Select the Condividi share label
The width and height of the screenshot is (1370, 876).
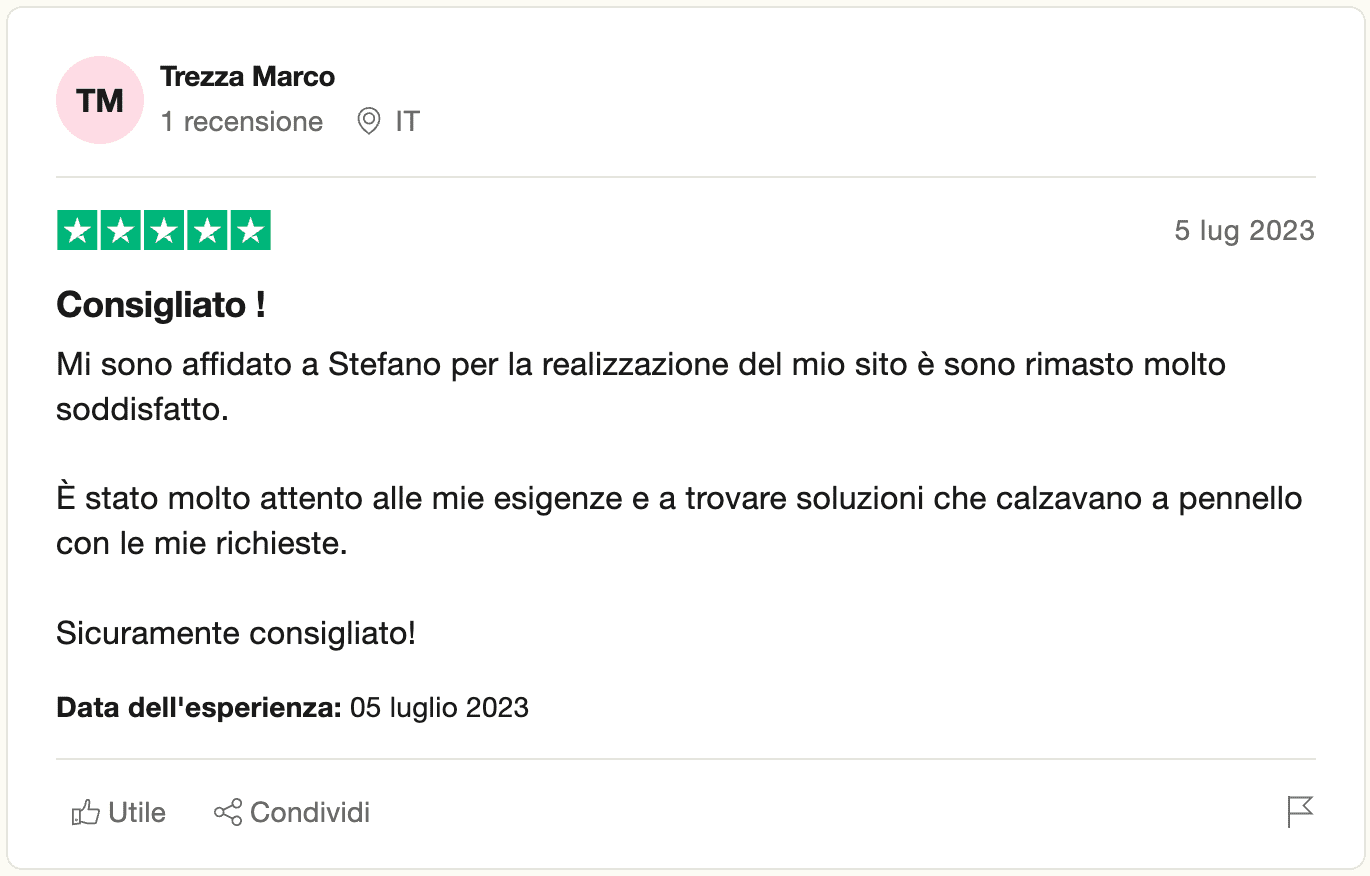310,813
